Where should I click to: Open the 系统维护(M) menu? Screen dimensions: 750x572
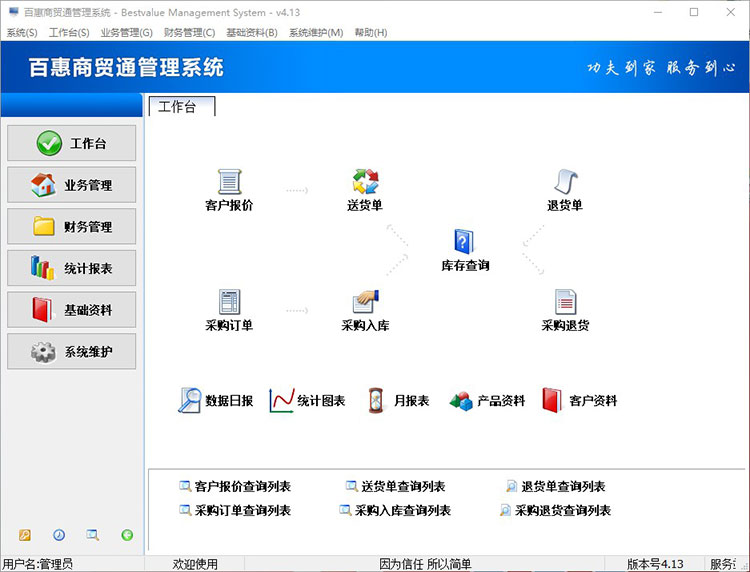click(315, 33)
